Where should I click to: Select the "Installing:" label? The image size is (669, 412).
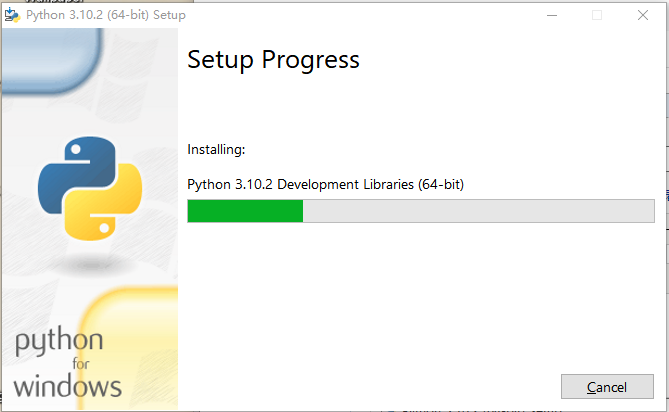click(x=216, y=150)
